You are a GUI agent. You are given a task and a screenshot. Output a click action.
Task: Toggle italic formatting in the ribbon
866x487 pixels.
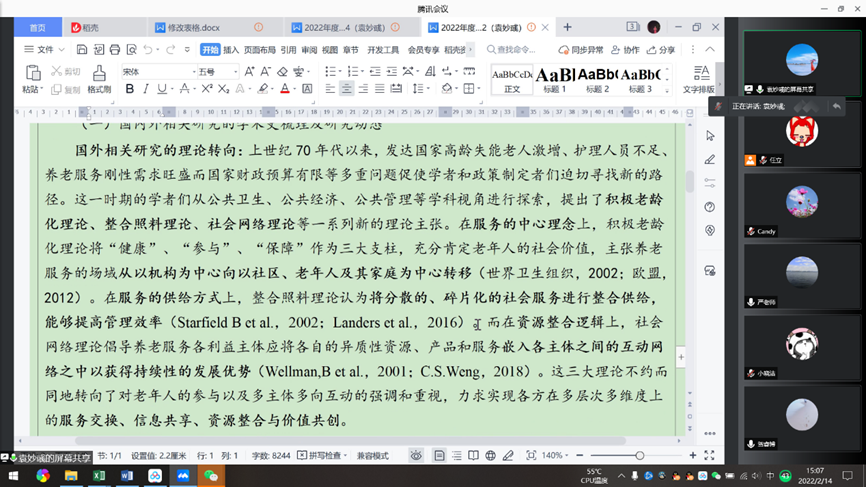click(x=147, y=89)
